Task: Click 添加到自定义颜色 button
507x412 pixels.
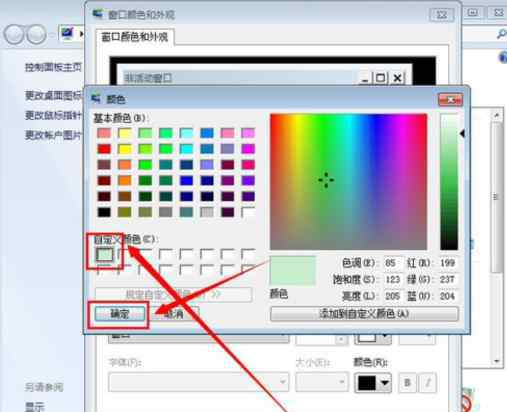Action: tap(364, 313)
